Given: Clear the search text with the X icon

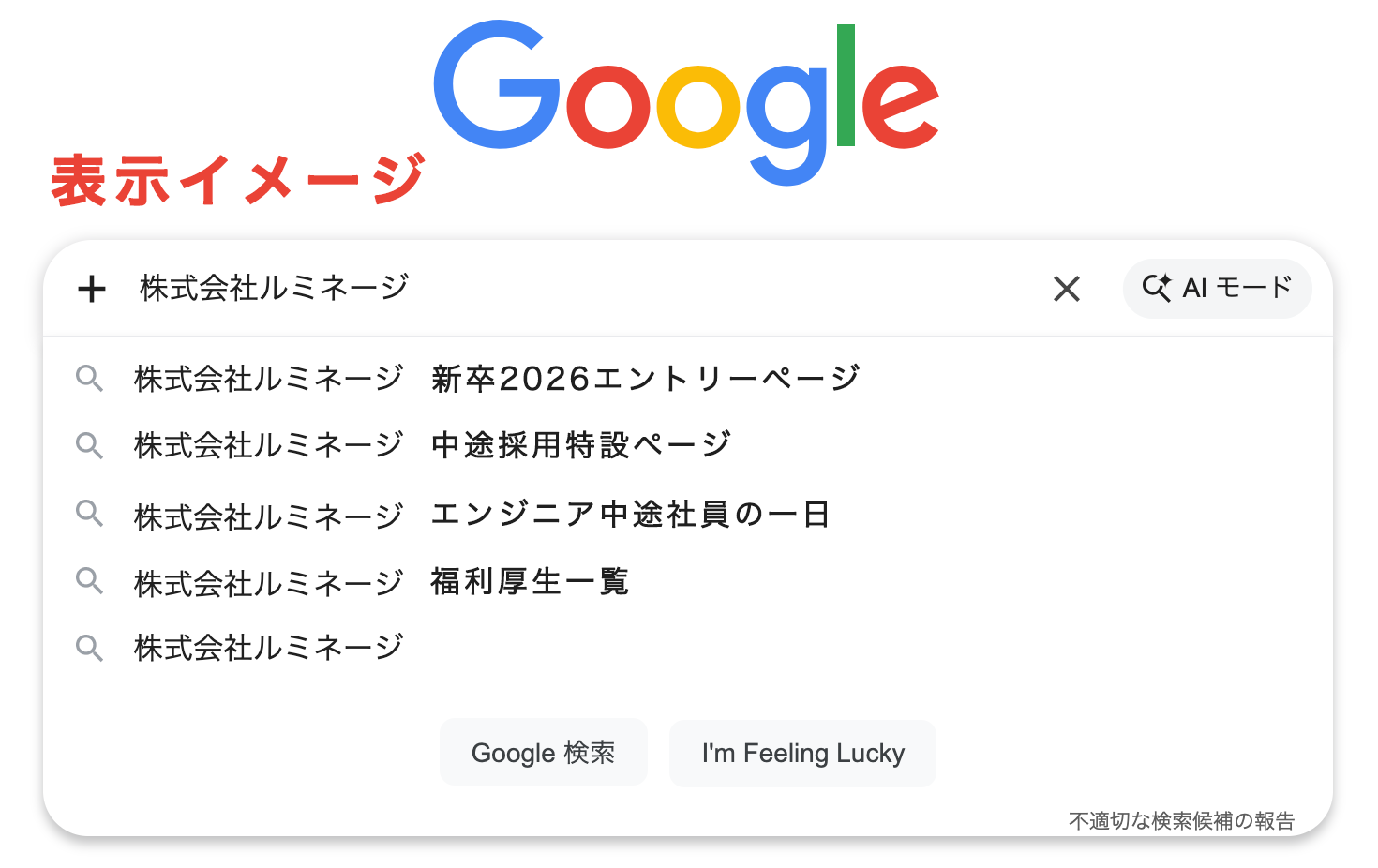Looking at the screenshot, I should coord(1067,289).
